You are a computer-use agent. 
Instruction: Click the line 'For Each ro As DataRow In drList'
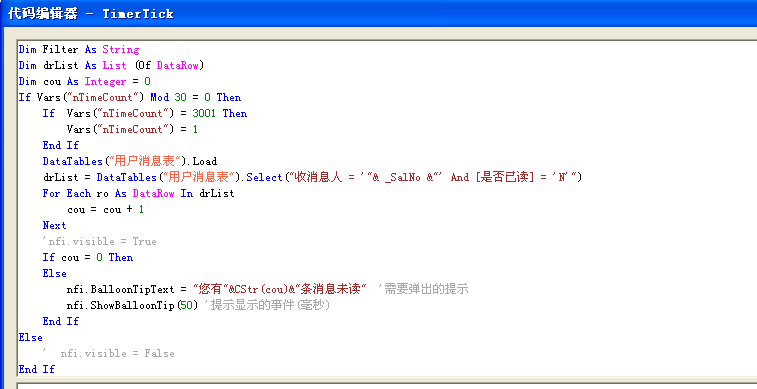coord(139,193)
